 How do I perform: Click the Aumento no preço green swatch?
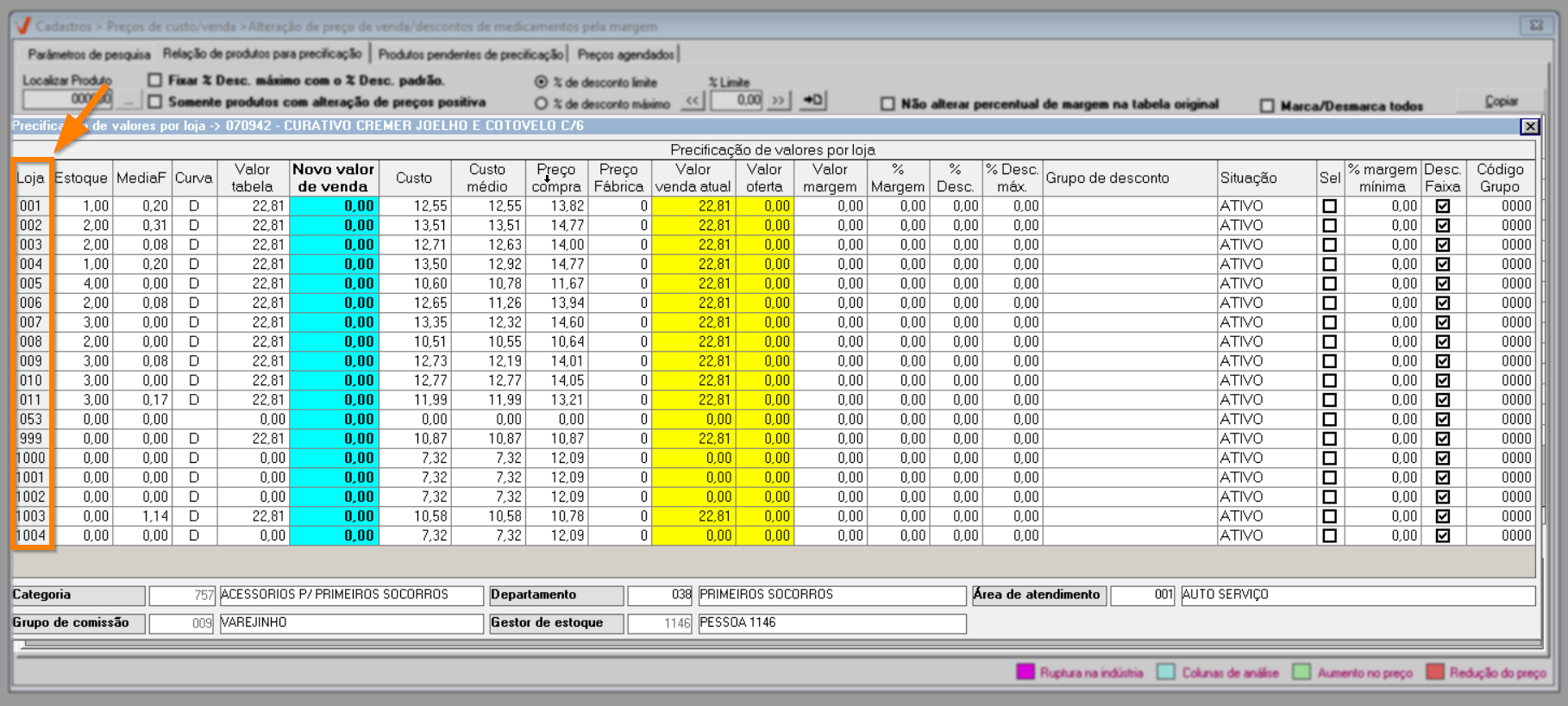coord(1301,672)
